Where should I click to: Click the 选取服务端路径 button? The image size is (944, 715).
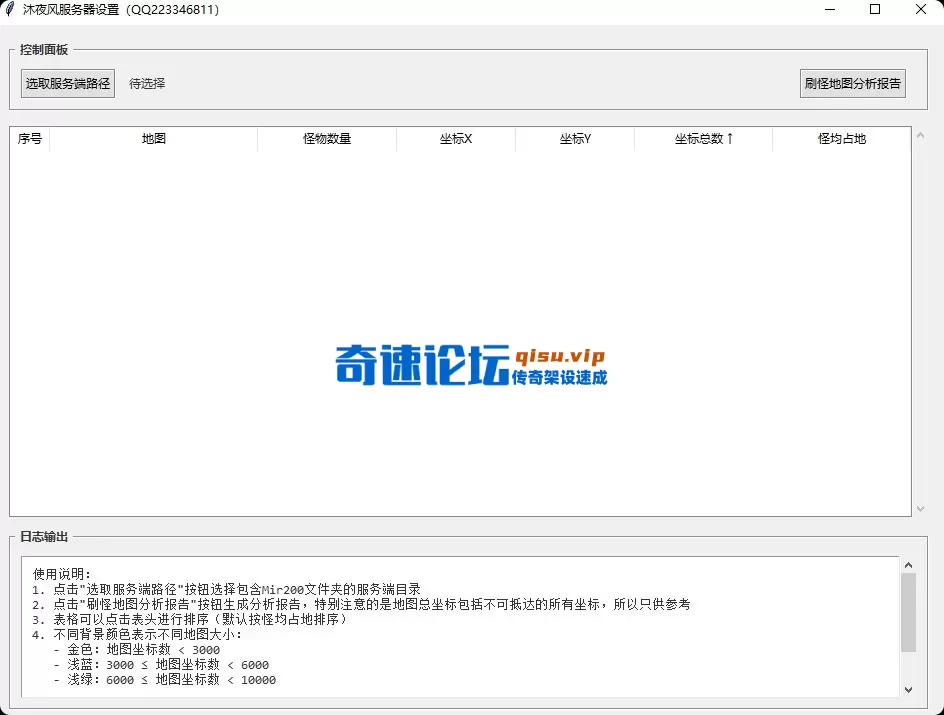pyautogui.click(x=67, y=83)
